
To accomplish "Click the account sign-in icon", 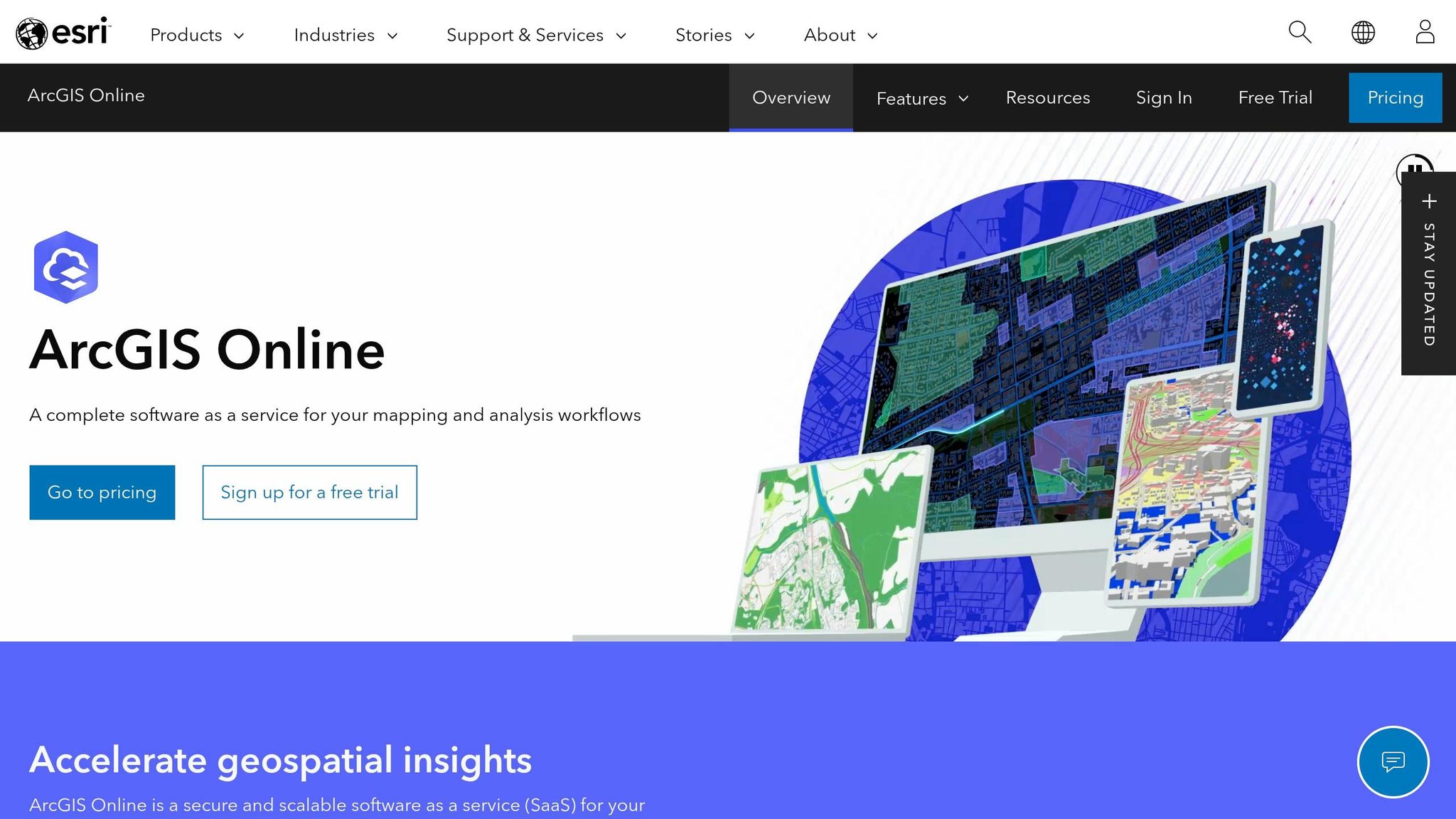I will click(1424, 32).
